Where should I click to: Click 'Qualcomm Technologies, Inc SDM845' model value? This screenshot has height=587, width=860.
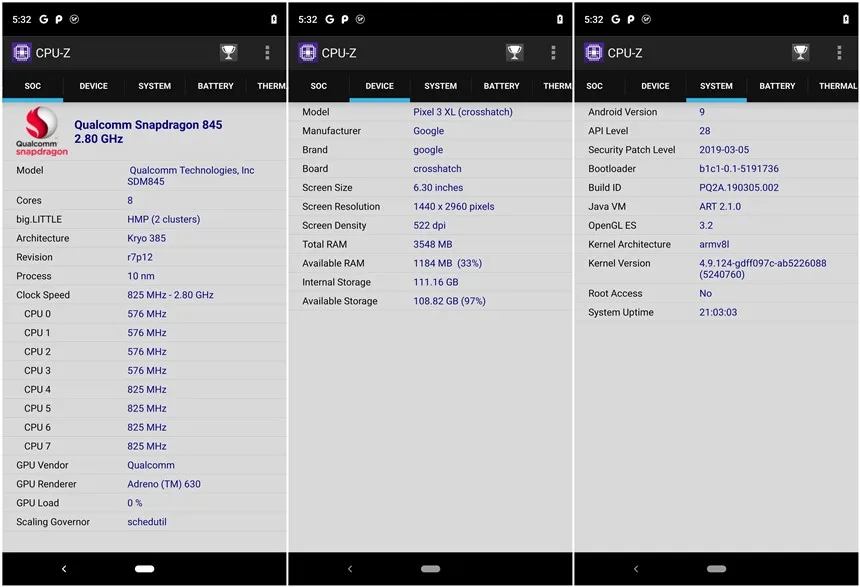[191, 176]
